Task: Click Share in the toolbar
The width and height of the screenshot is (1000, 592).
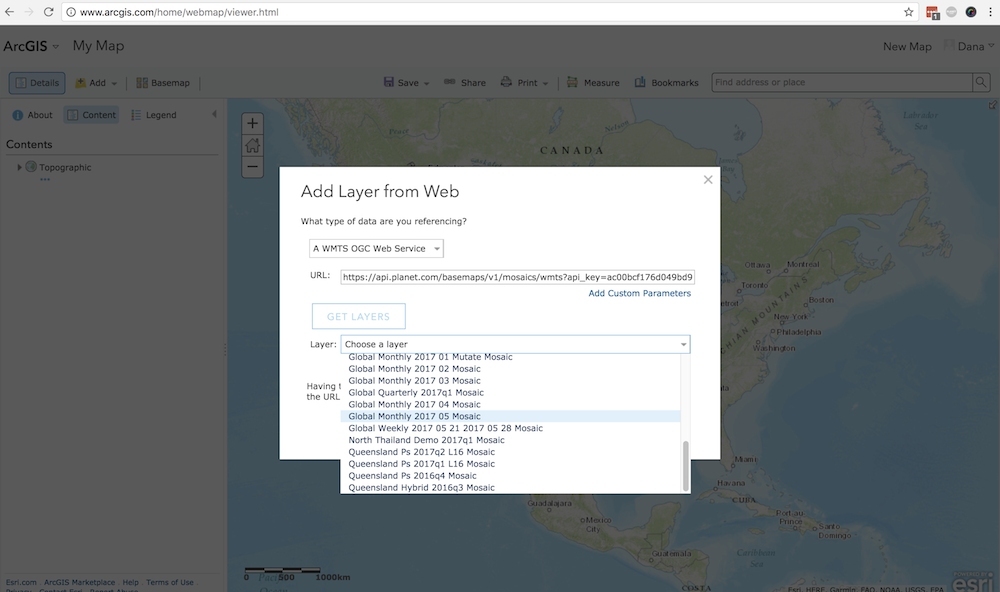Action: click(x=465, y=82)
